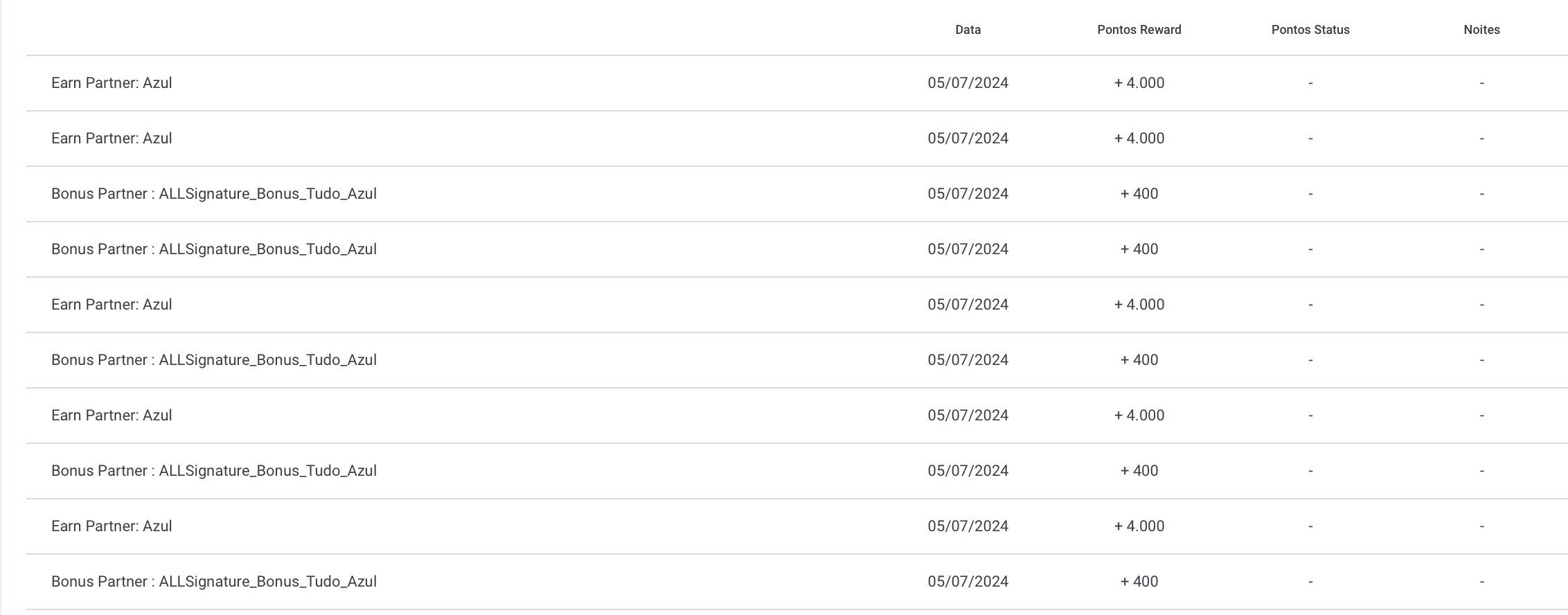1568x615 pixels.
Task: Click the Noites dash in the first row
Action: pos(1481,83)
